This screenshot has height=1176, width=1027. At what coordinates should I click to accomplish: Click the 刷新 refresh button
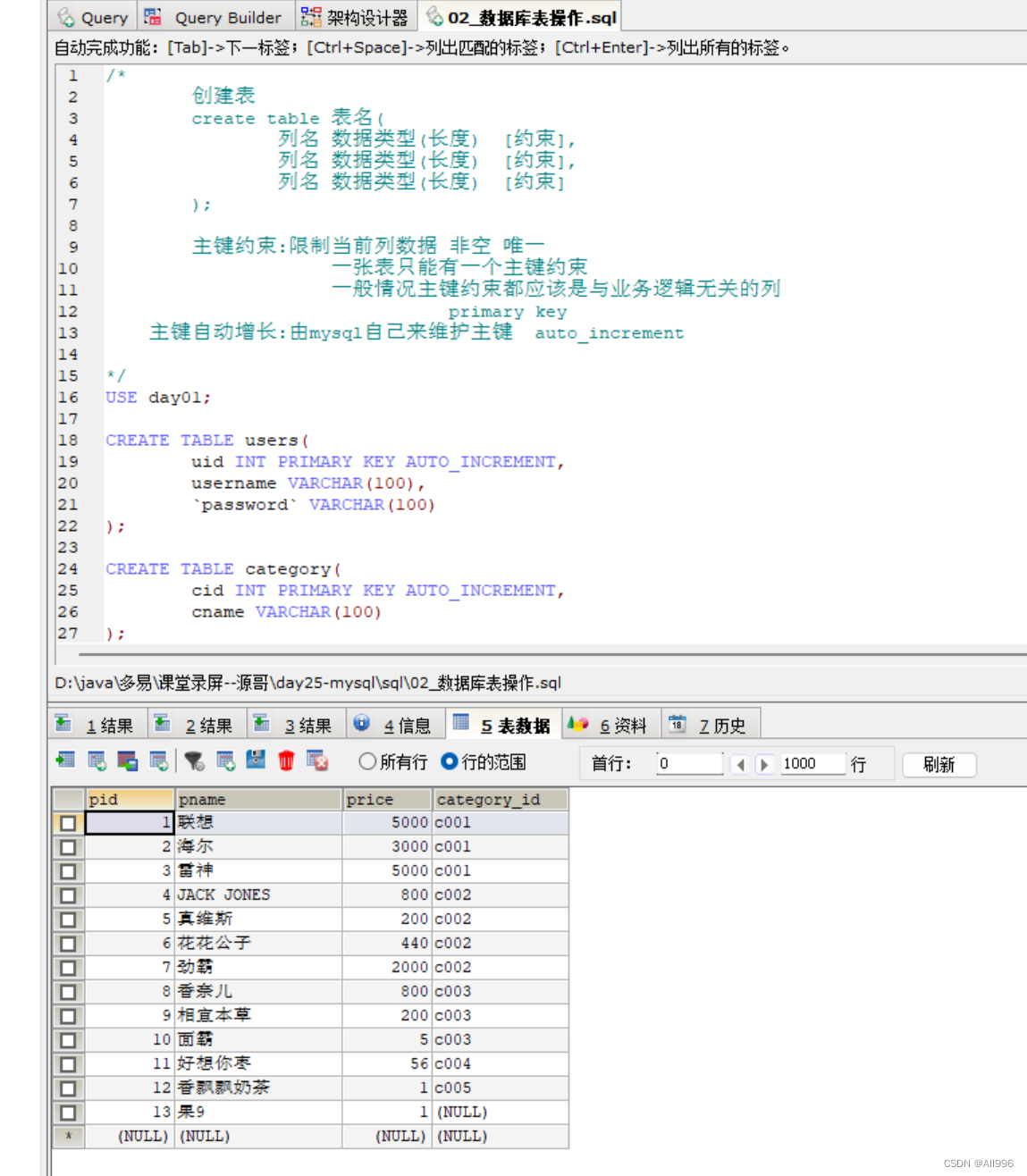pyautogui.click(x=939, y=764)
